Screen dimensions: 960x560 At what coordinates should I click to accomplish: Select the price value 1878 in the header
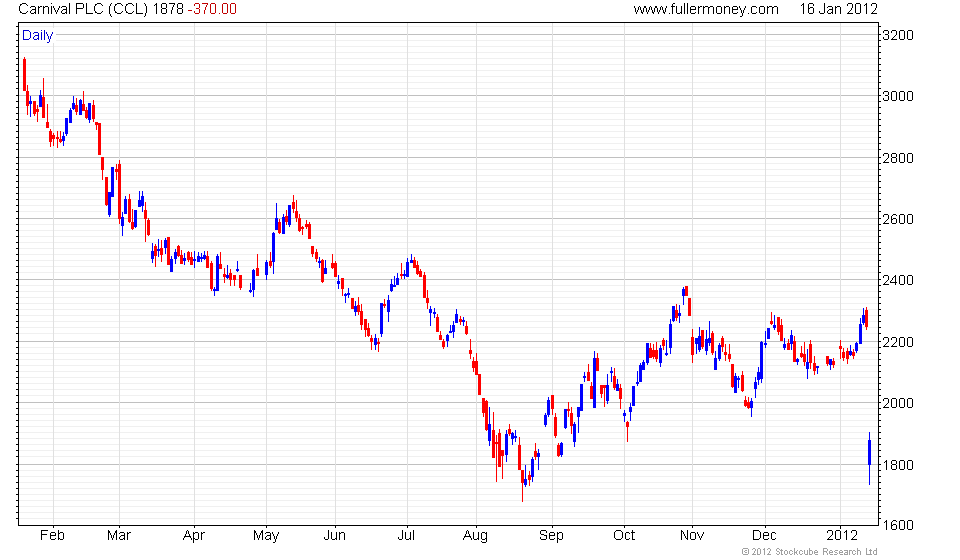click(x=168, y=9)
